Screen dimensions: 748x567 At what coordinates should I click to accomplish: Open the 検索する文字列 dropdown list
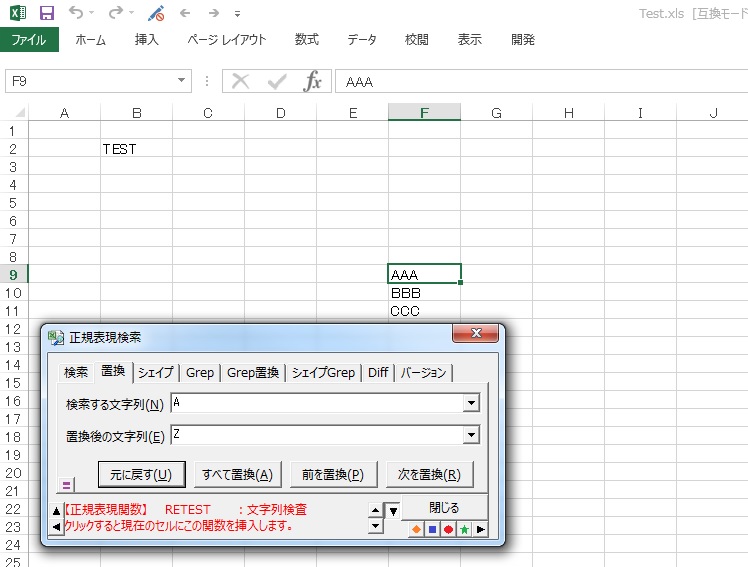pos(471,403)
